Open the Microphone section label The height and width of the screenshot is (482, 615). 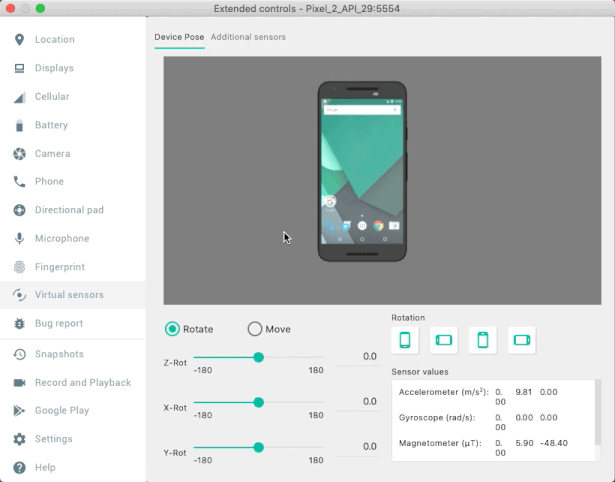[x=62, y=238]
